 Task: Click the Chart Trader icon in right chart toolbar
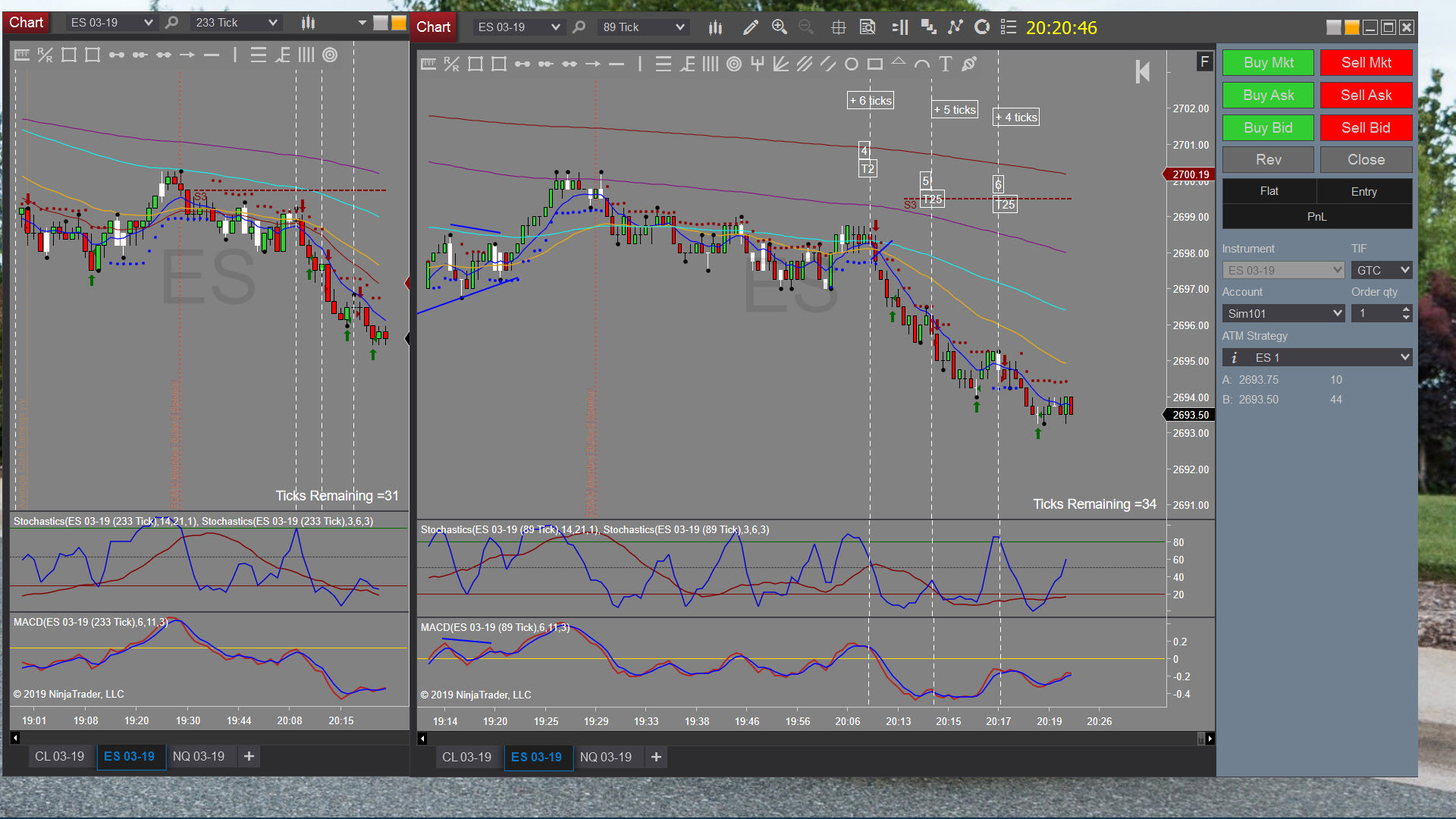[x=900, y=27]
